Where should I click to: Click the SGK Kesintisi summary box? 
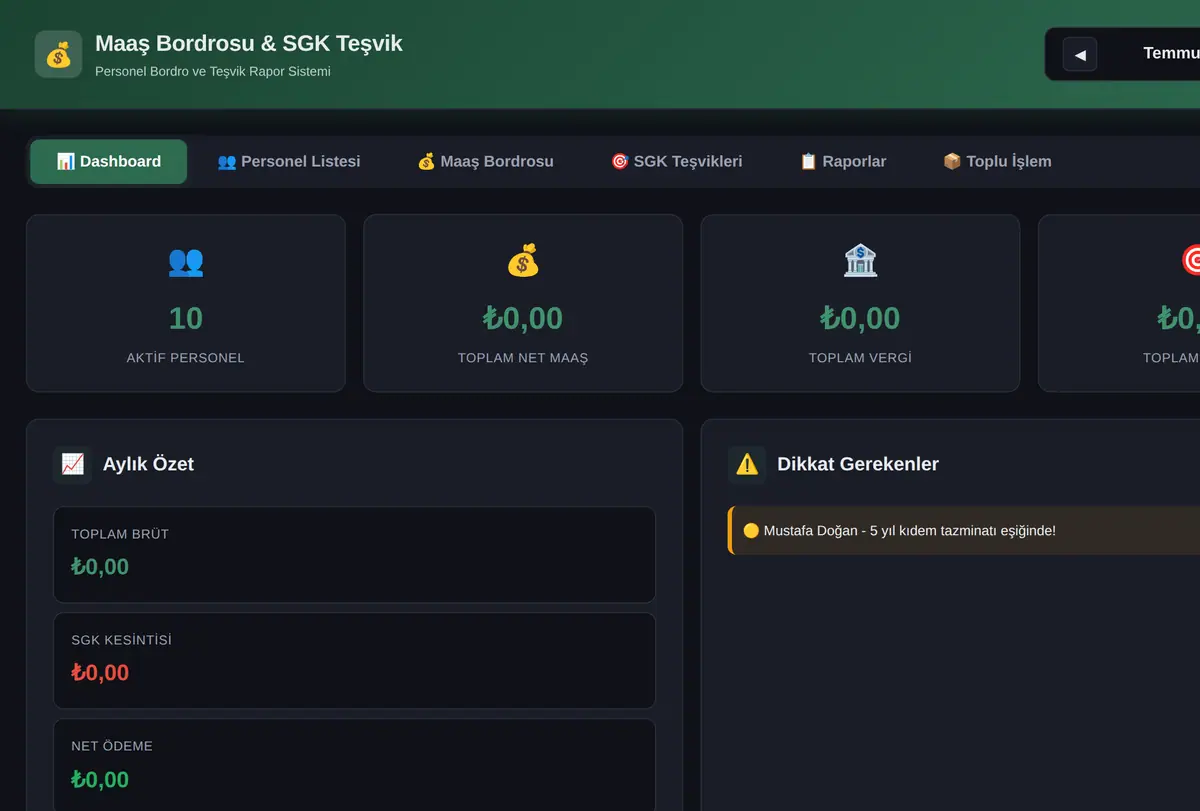pos(354,661)
